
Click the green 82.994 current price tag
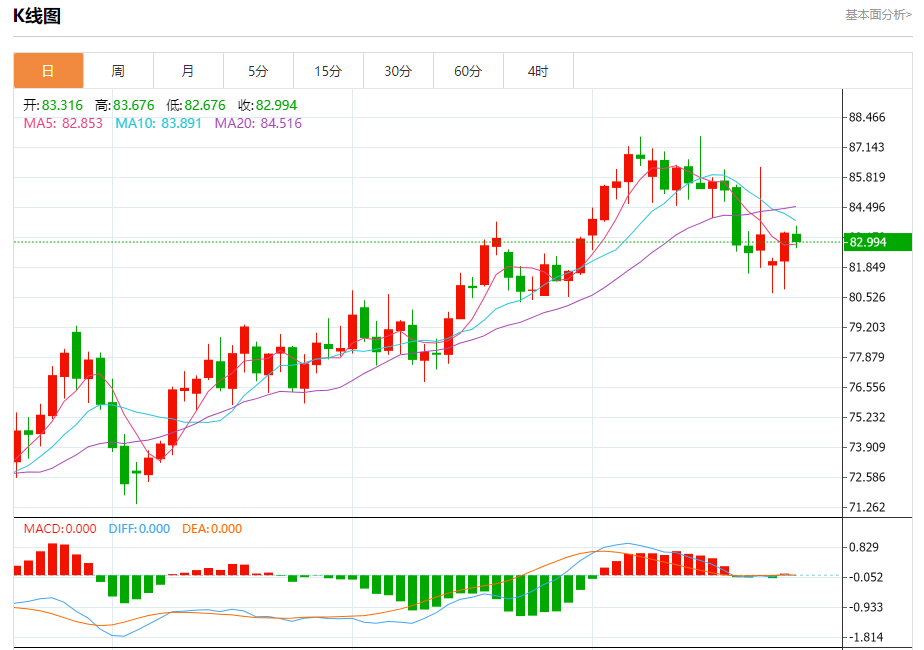(x=878, y=242)
